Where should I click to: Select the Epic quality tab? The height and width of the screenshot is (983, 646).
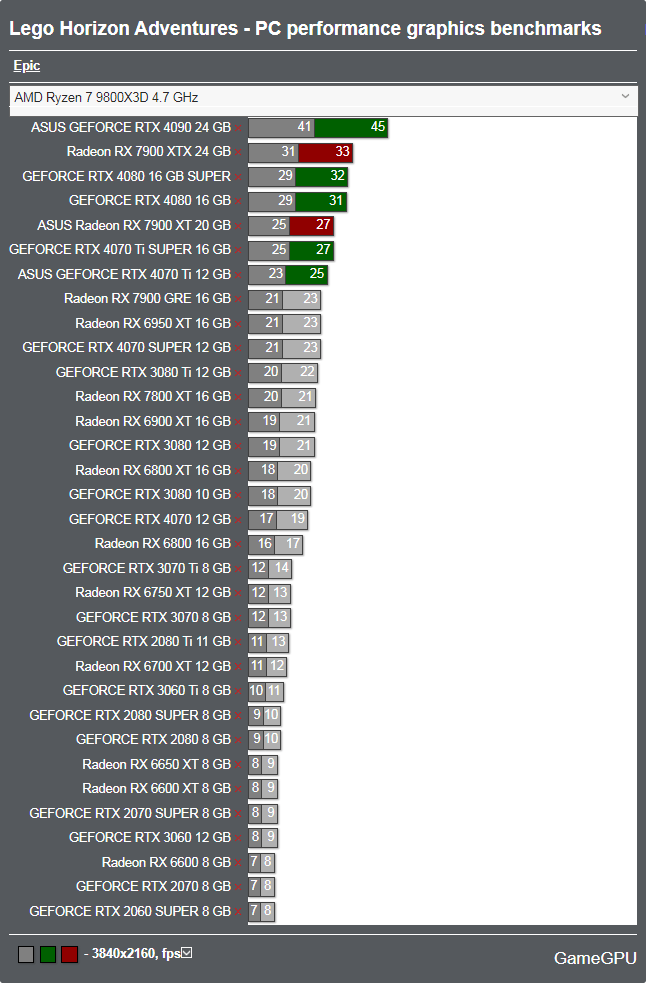click(27, 66)
